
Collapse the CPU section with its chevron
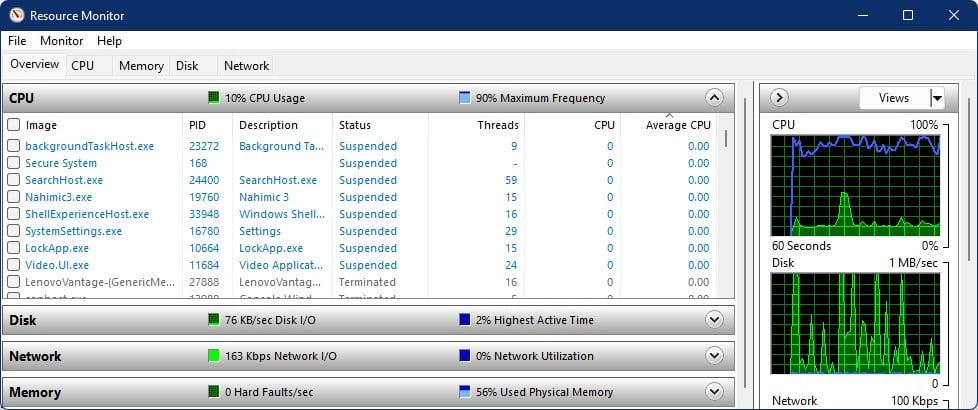(713, 98)
